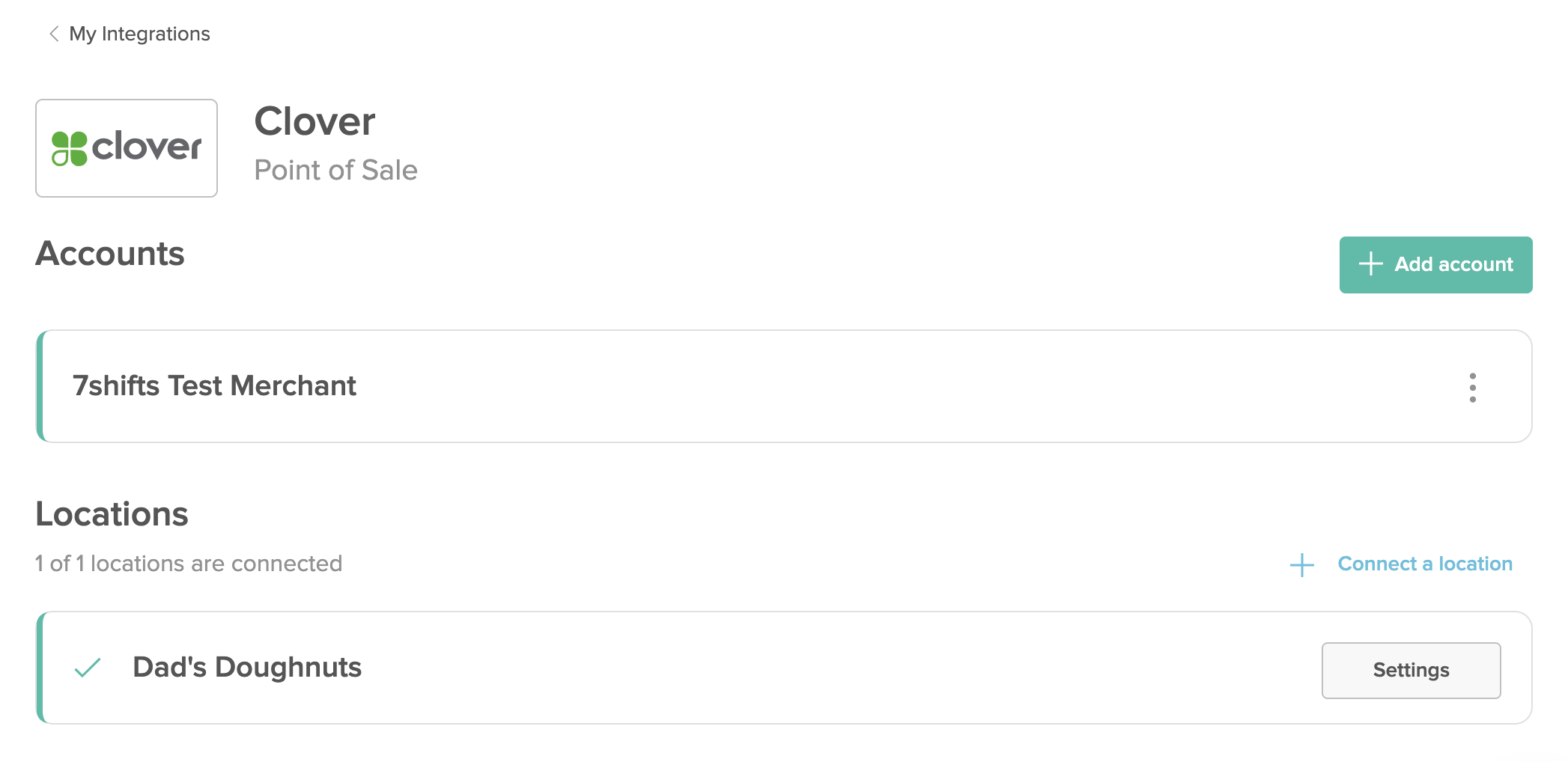Click the Locations section heading
Screen dimensions: 1568x762
click(112, 514)
